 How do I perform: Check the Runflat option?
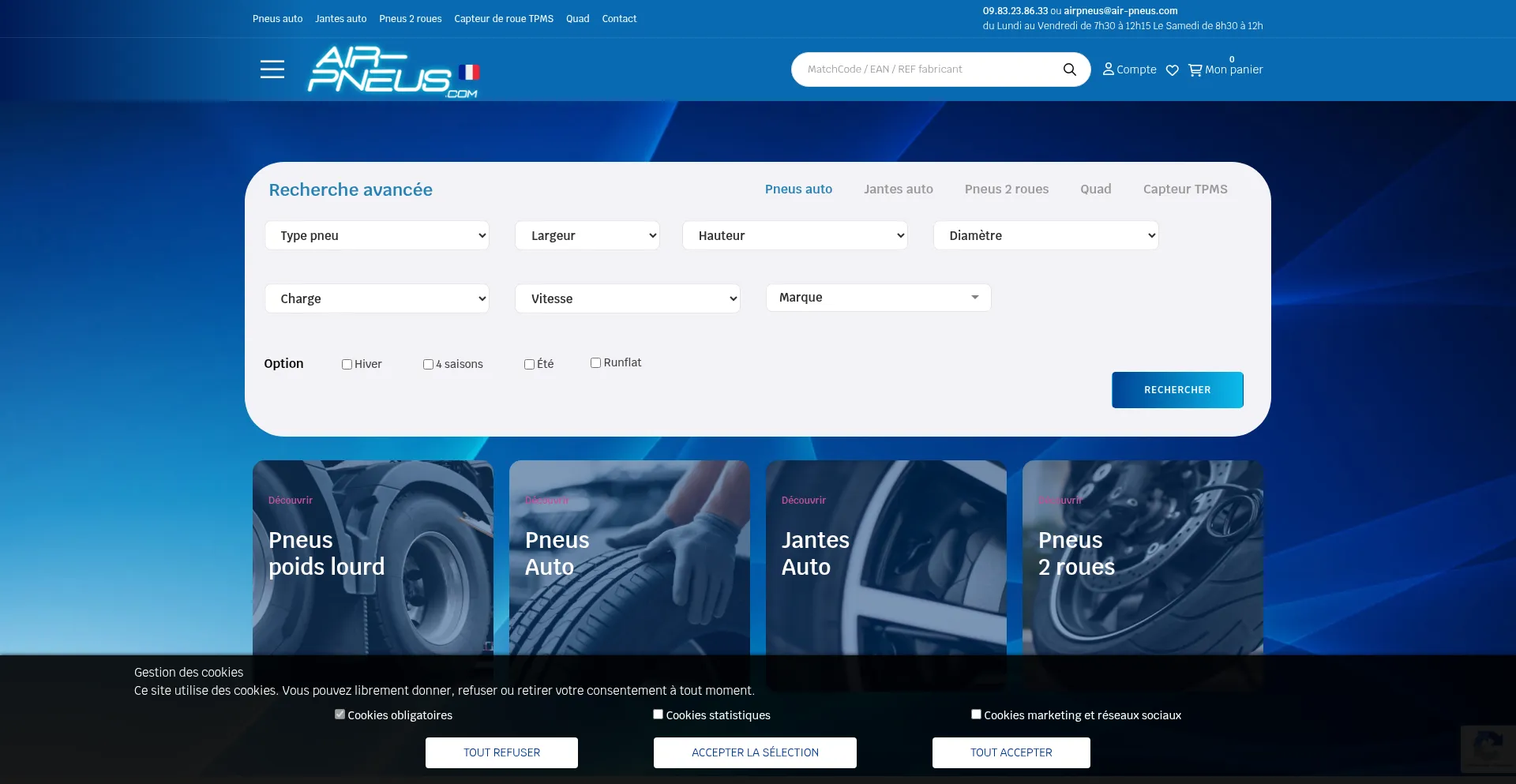(x=595, y=363)
